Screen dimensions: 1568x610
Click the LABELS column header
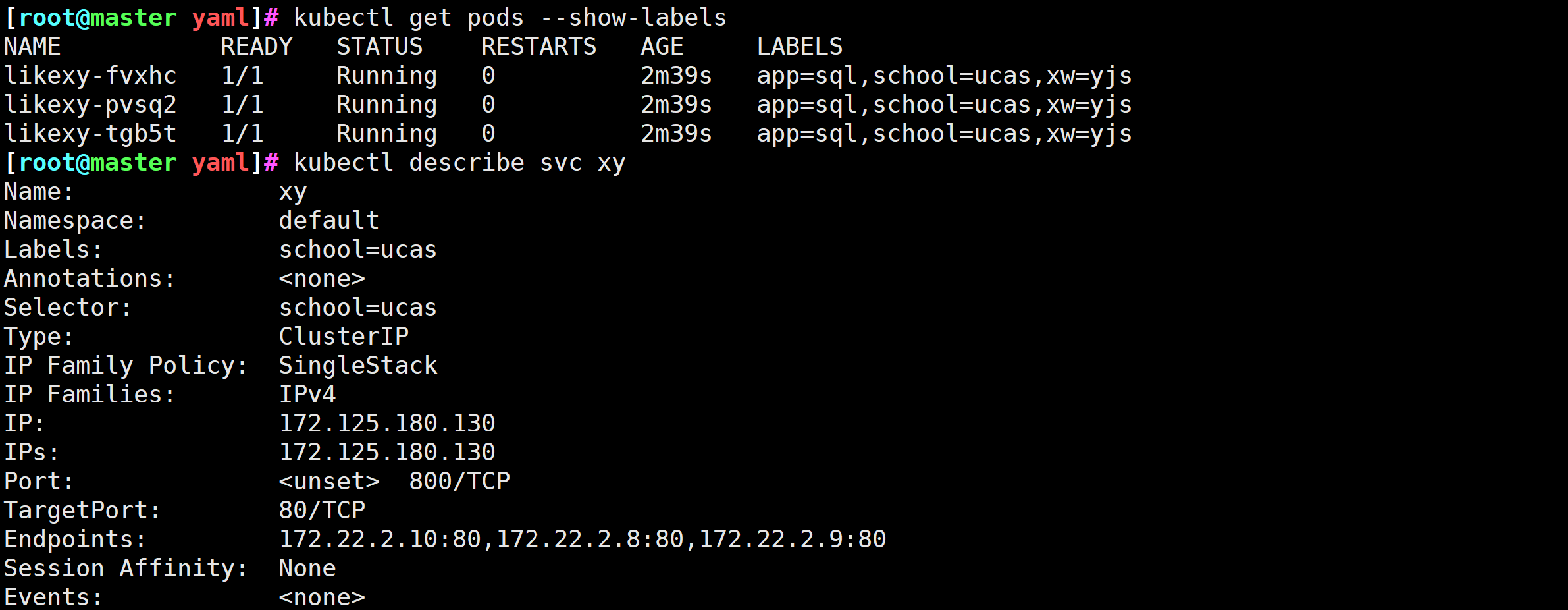coord(799,47)
